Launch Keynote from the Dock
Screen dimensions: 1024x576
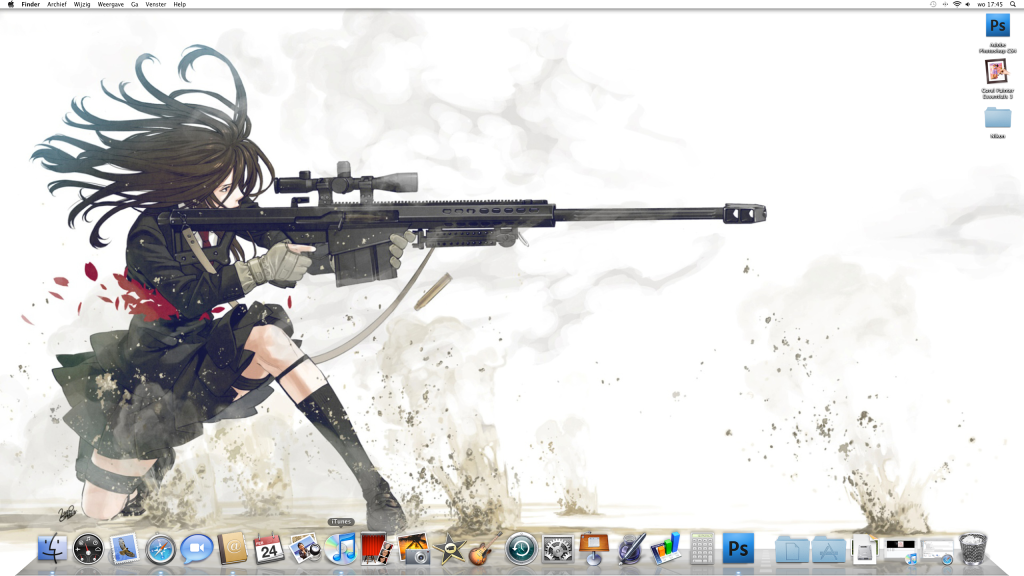[x=594, y=549]
